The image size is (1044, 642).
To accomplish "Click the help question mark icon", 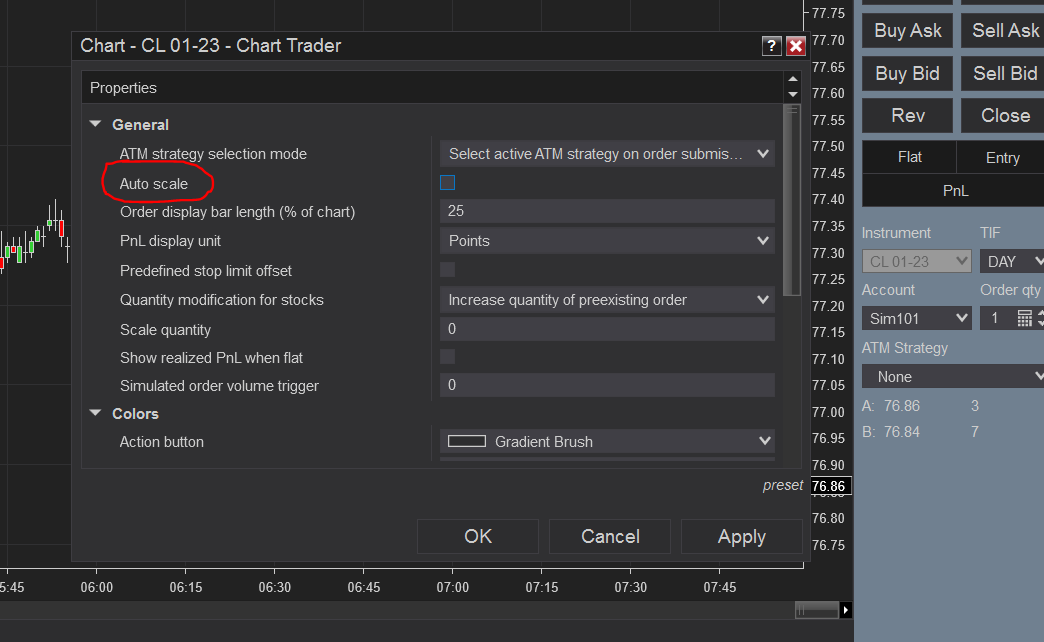I will pyautogui.click(x=771, y=46).
